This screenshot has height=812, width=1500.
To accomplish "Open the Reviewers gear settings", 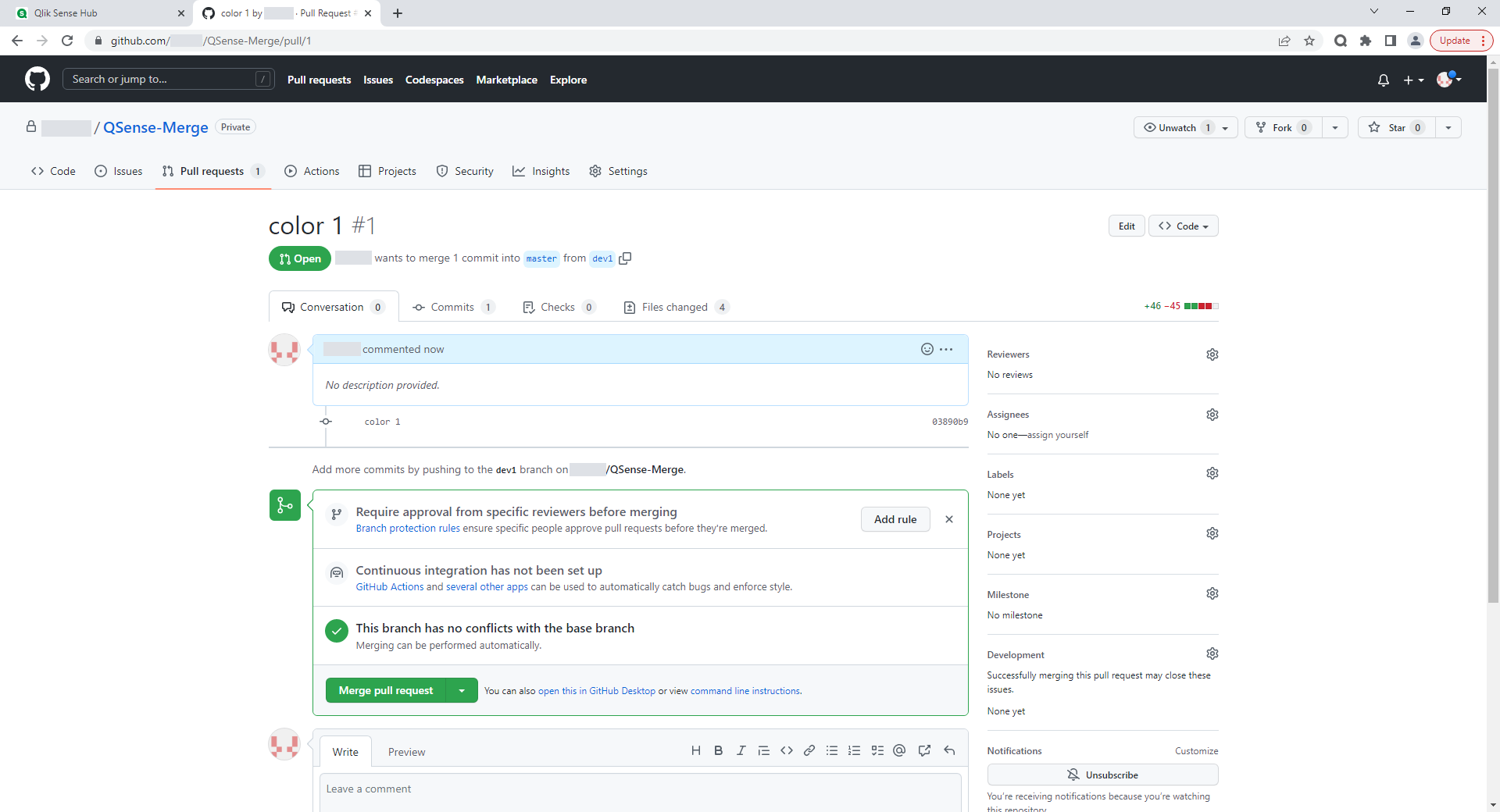I will 1212,354.
